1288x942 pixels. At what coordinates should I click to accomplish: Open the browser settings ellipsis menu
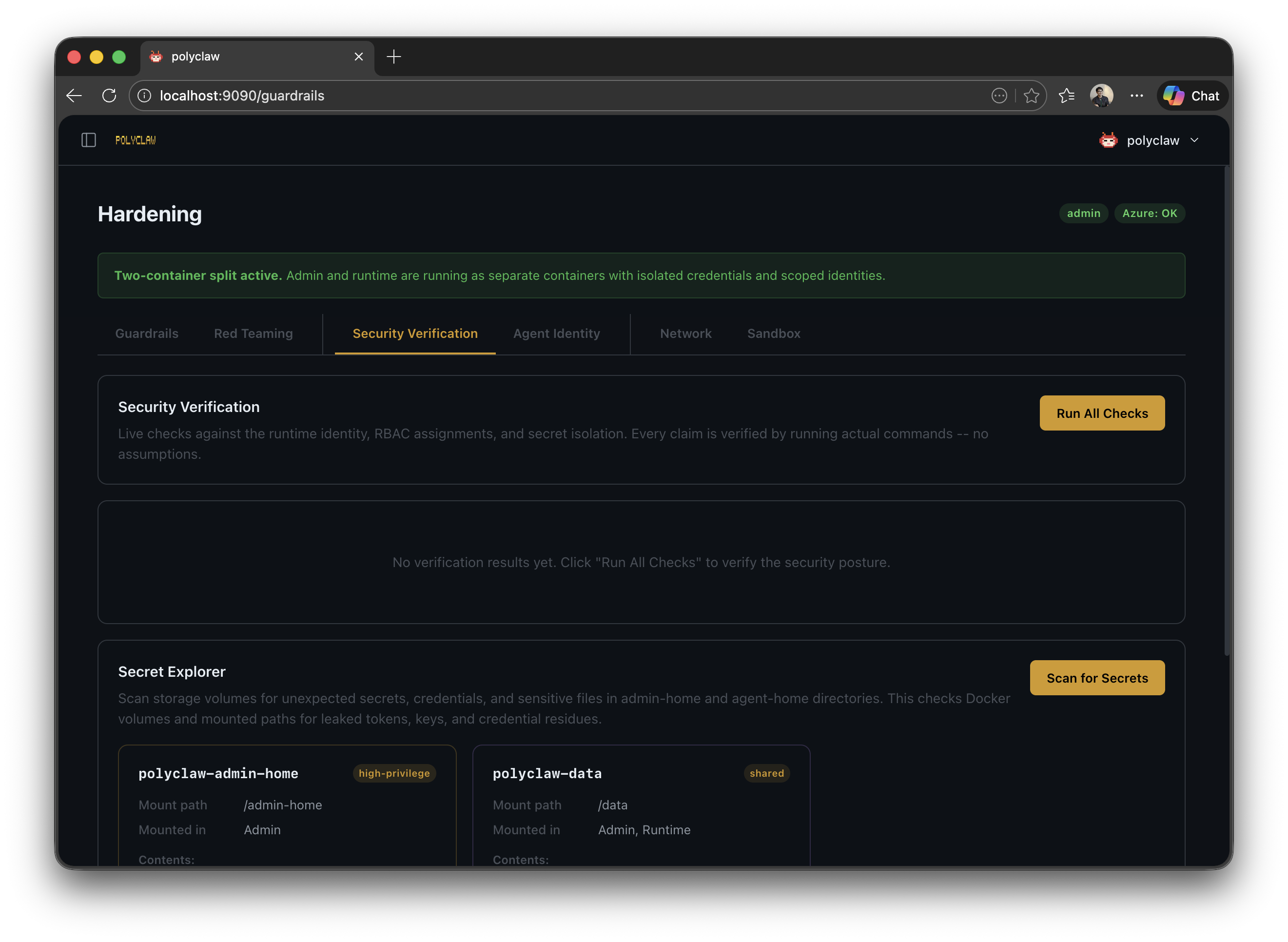tap(1136, 95)
